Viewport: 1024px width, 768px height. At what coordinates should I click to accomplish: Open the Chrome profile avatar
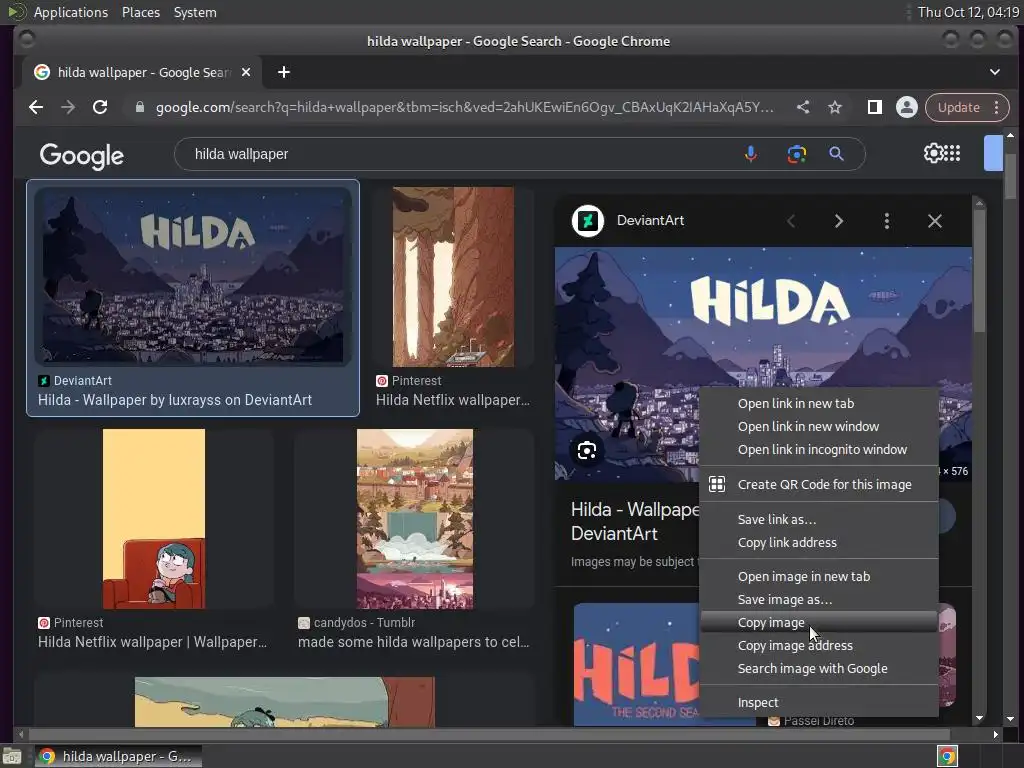[x=906, y=107]
